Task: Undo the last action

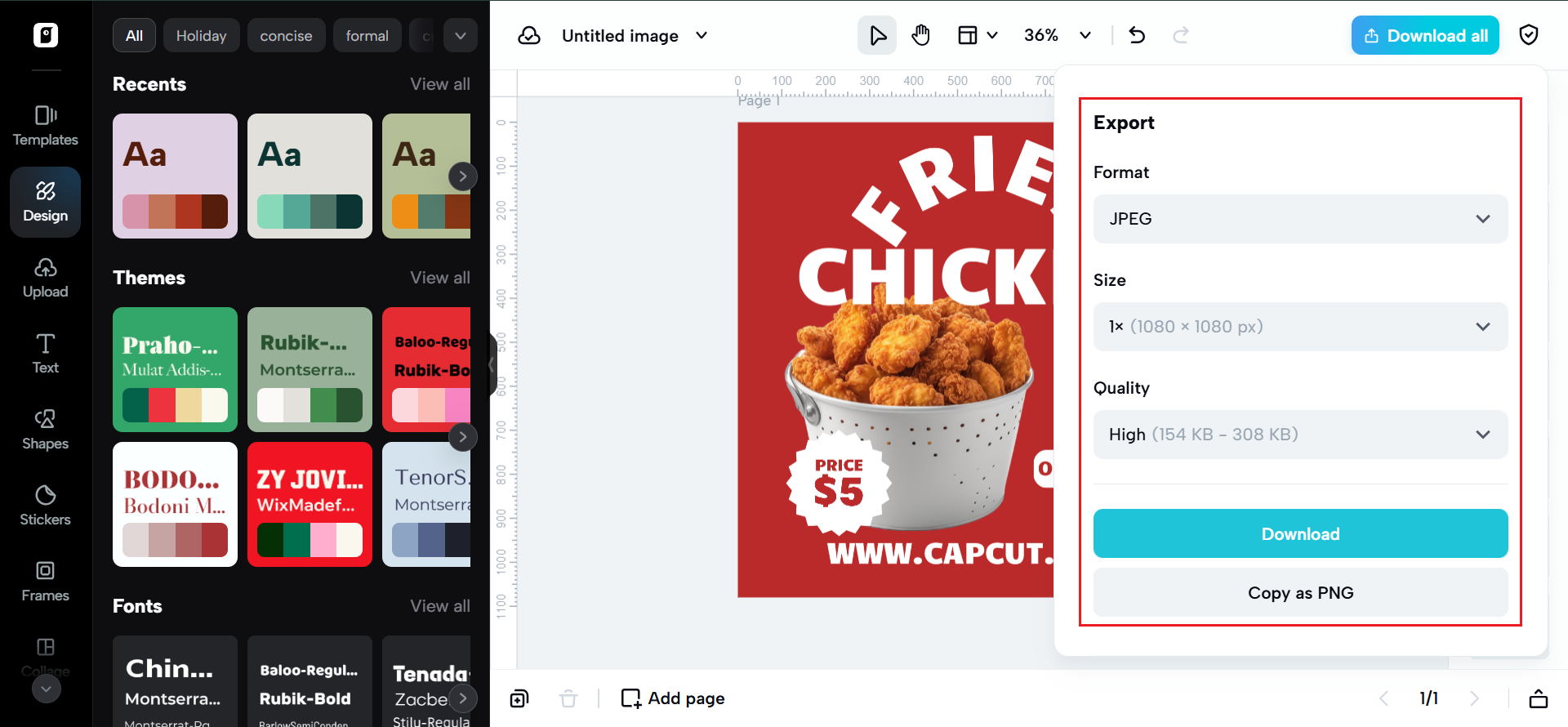Action: [1137, 35]
